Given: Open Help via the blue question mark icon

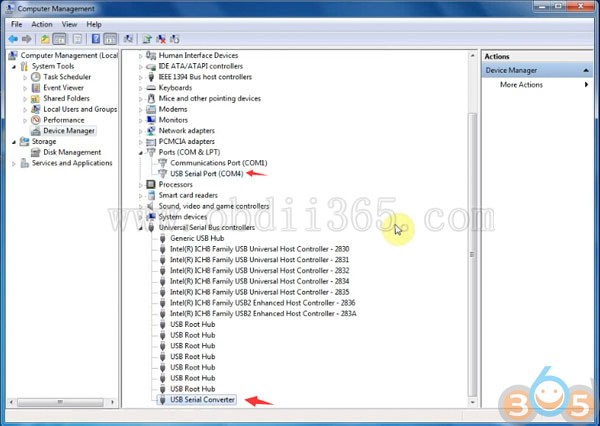Looking at the screenshot, I should (x=96, y=39).
